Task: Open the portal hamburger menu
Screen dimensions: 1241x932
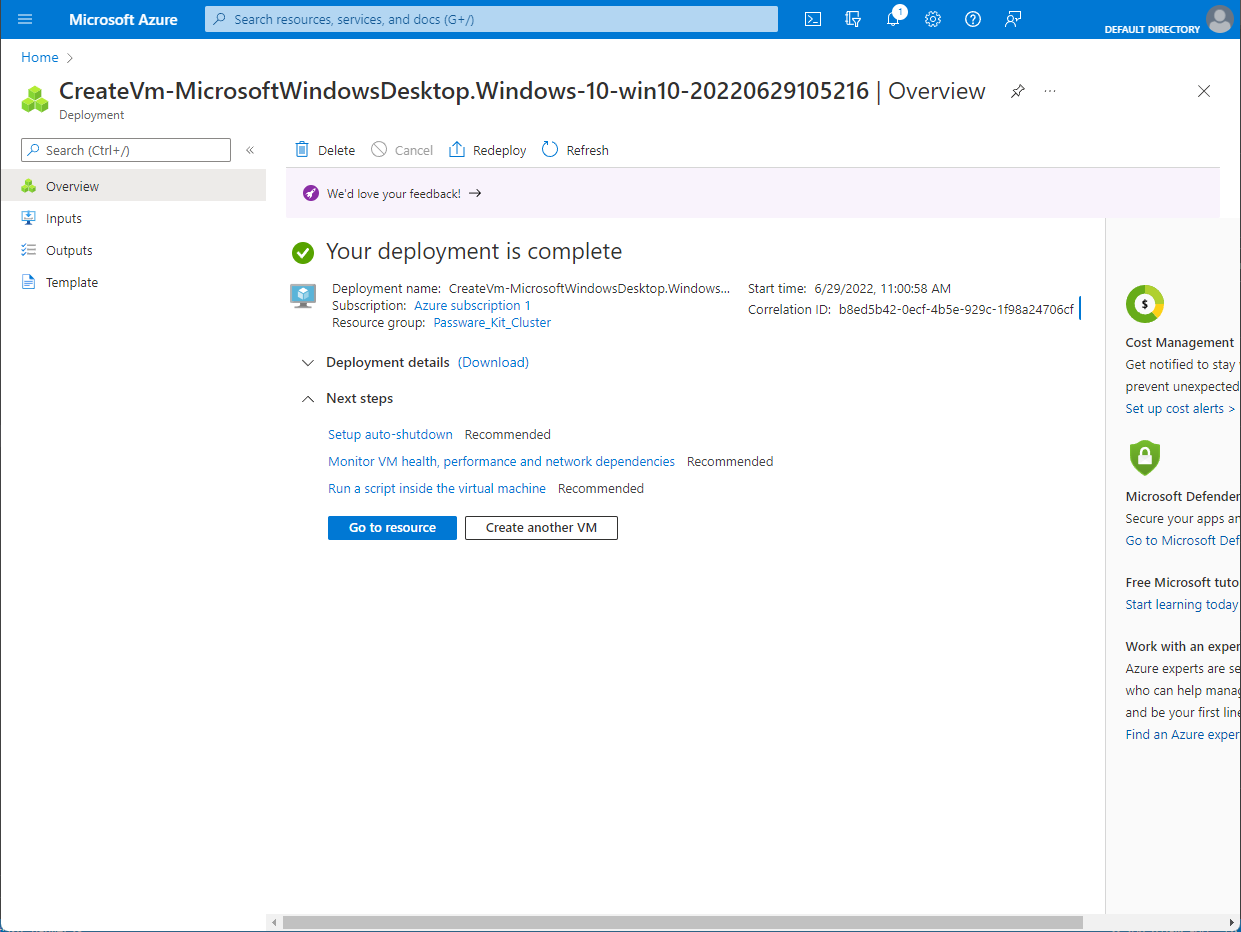Action: pos(25,19)
